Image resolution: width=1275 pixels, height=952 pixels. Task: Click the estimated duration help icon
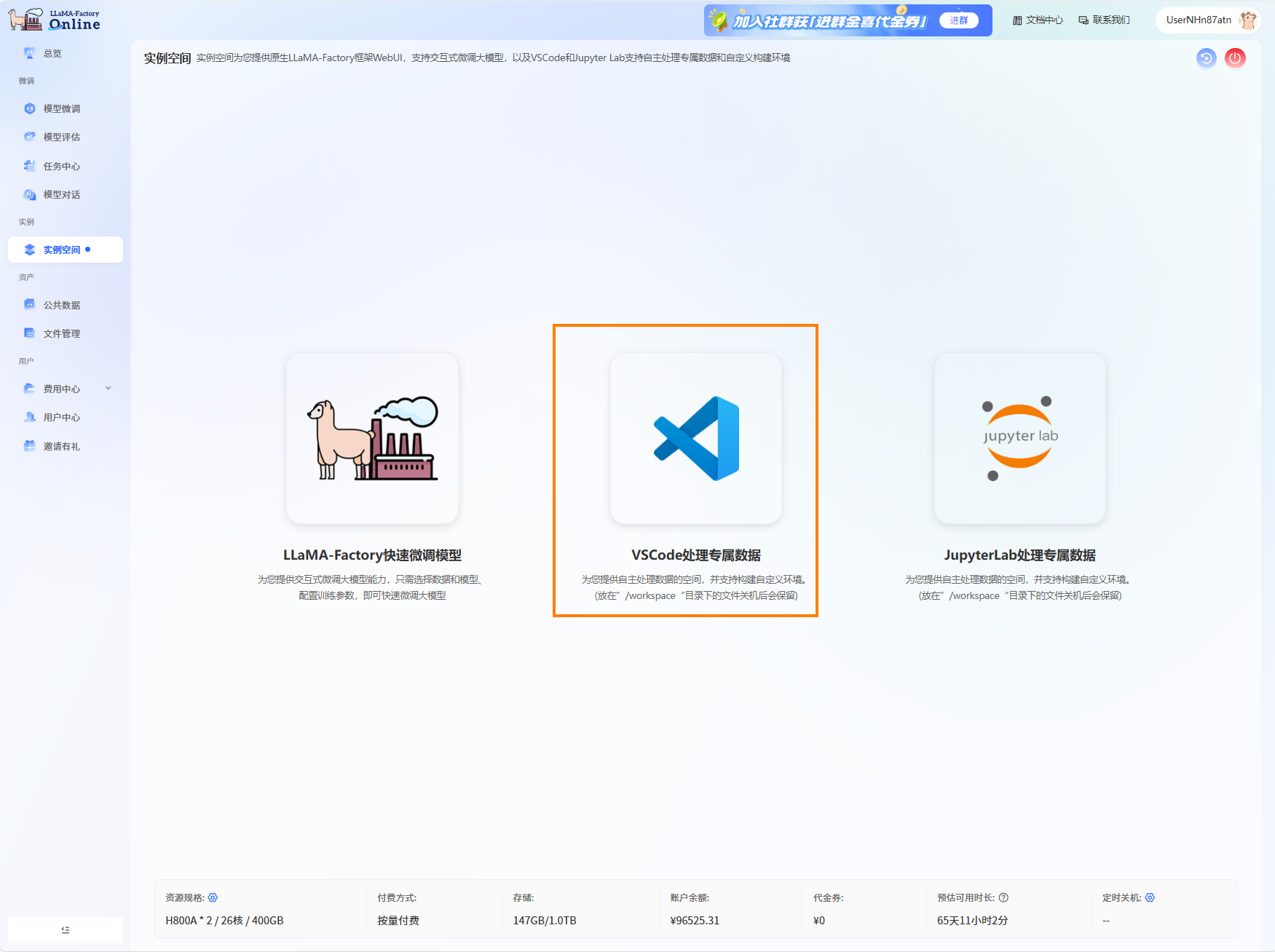pos(1003,897)
